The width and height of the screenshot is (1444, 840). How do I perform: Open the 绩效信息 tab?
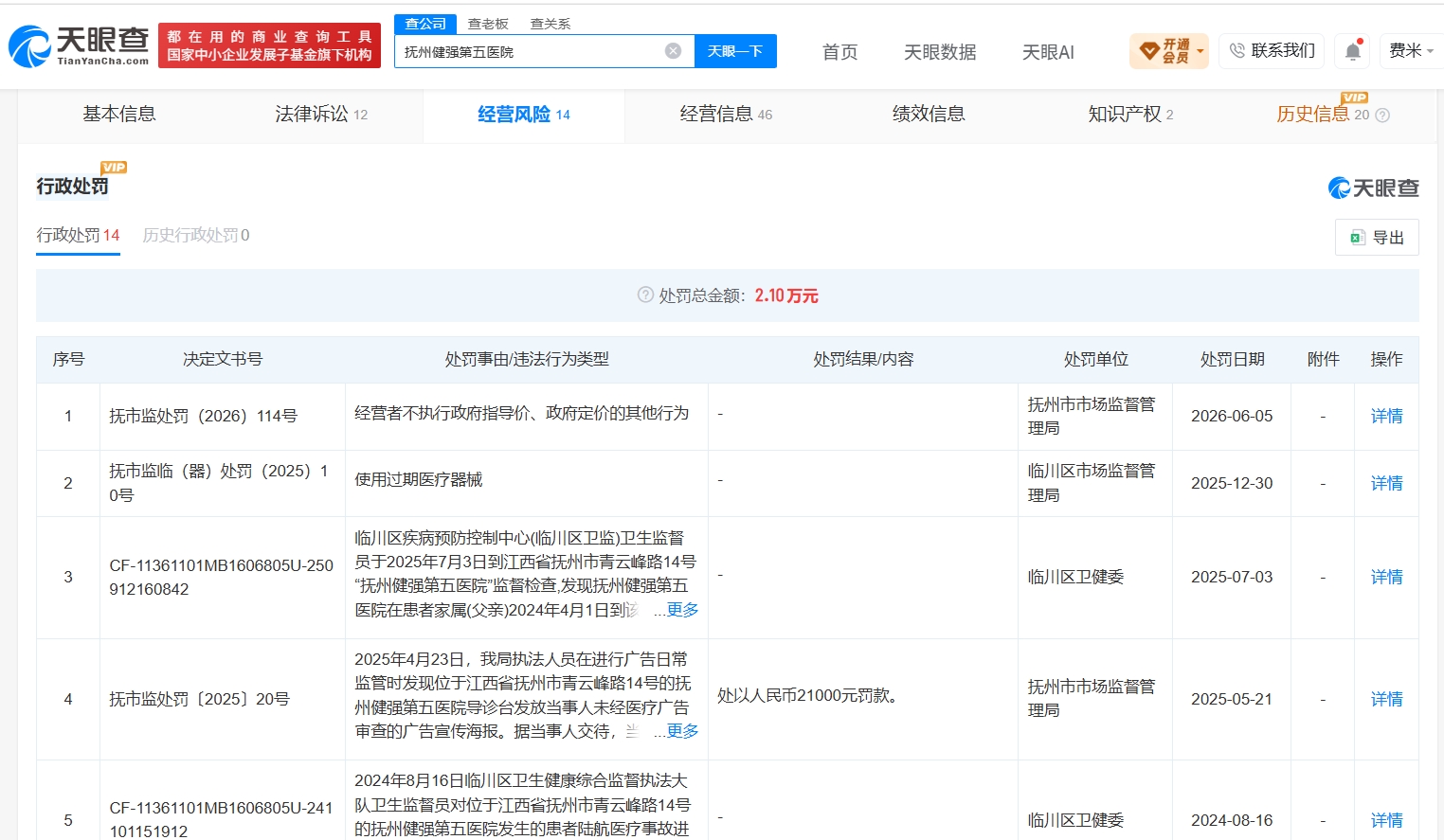[929, 115]
